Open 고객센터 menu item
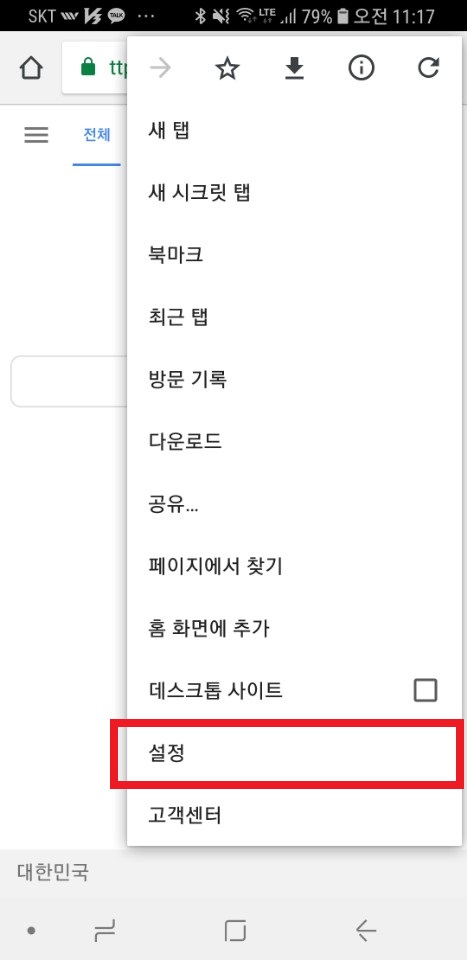The image size is (467, 960). click(x=294, y=815)
